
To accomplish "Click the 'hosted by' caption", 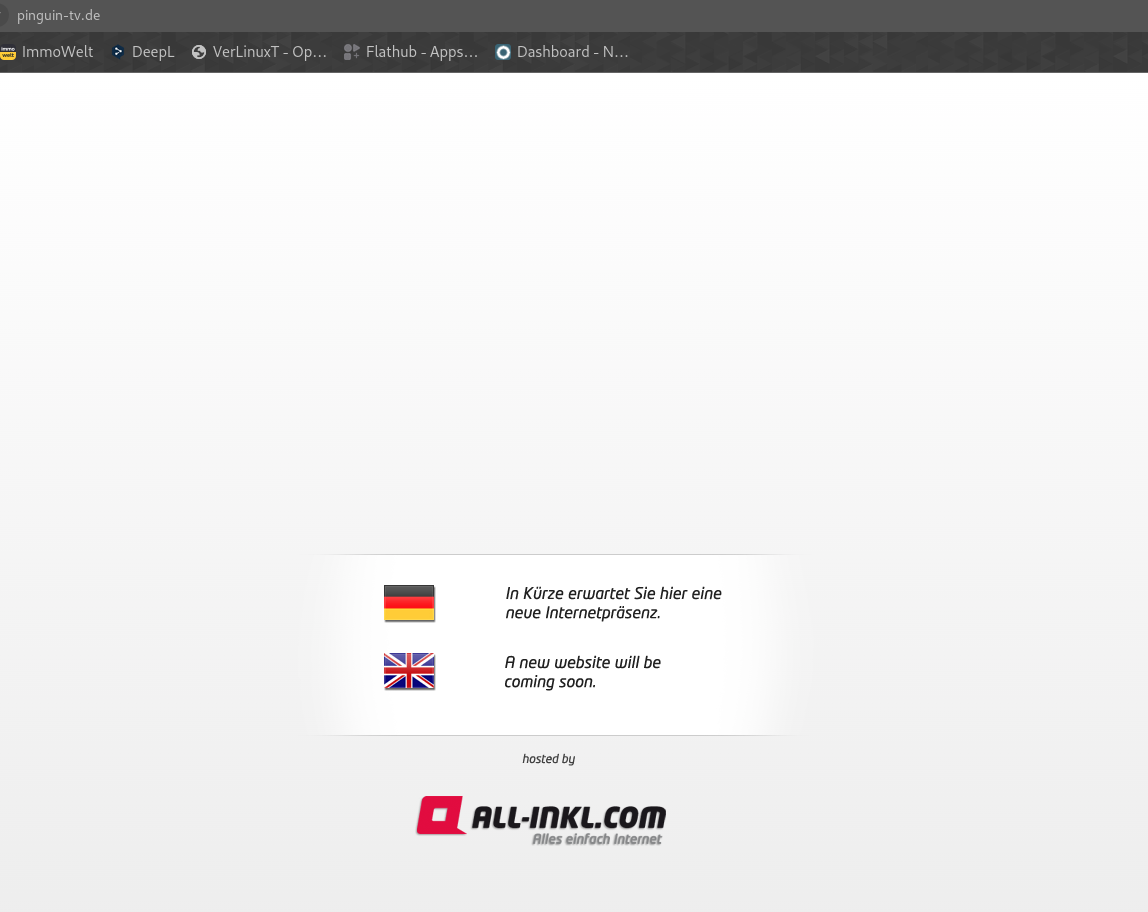I will 548,759.
